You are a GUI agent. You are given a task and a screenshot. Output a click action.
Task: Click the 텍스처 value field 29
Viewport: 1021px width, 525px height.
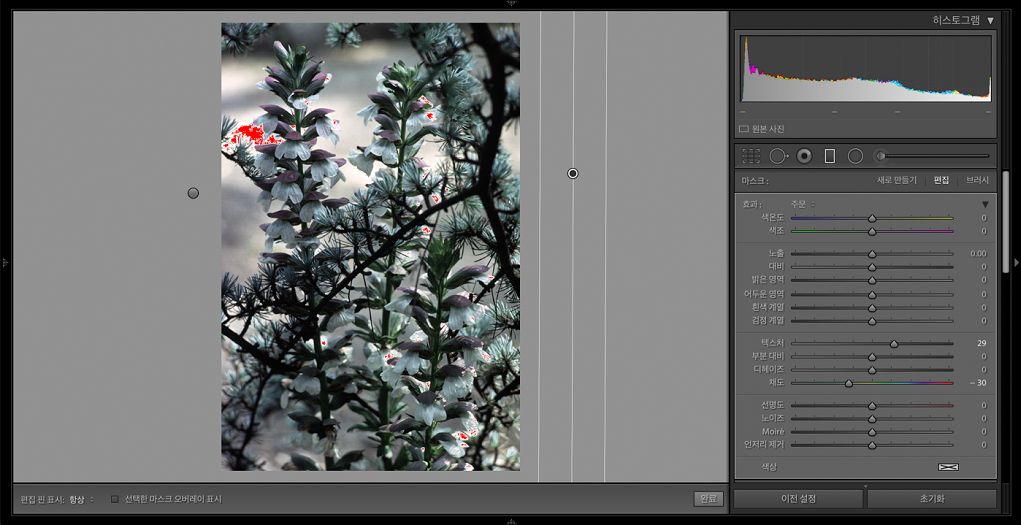click(981, 343)
